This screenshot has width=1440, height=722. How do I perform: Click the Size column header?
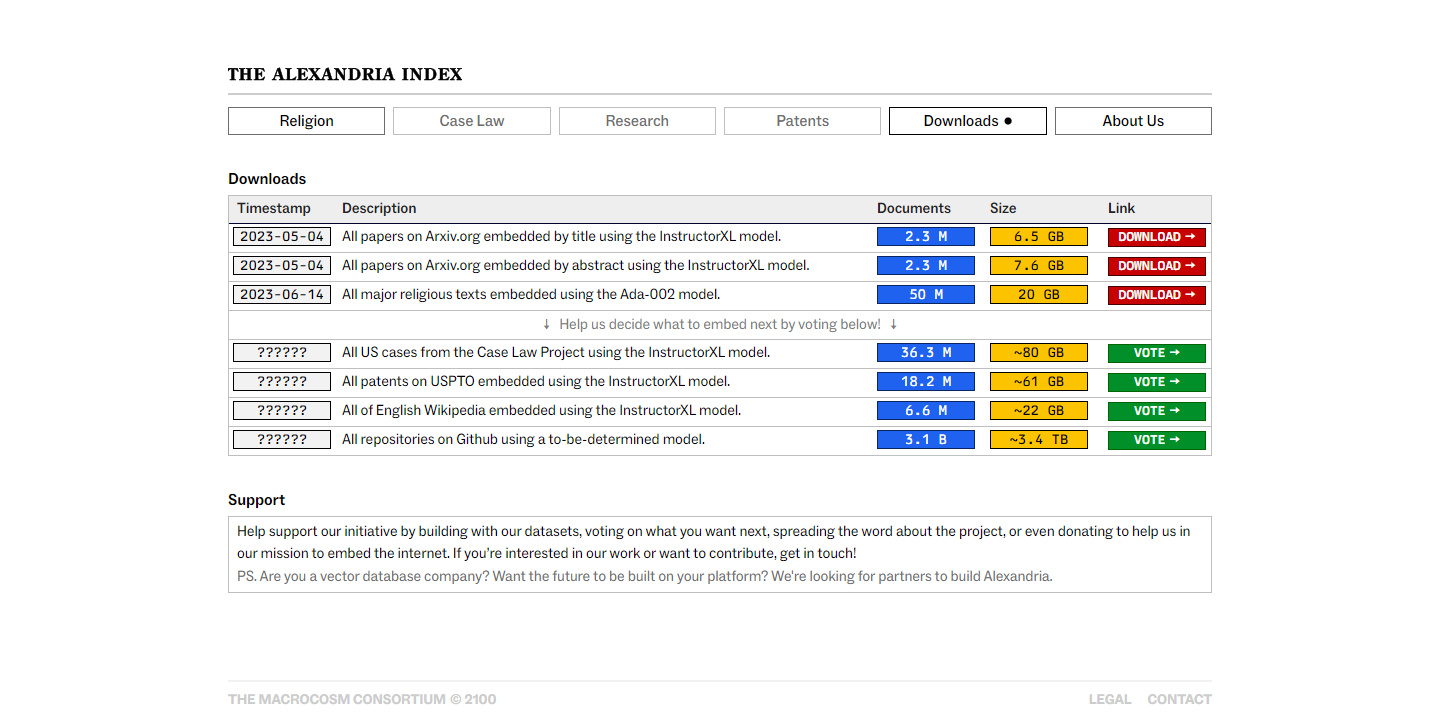pos(1003,209)
